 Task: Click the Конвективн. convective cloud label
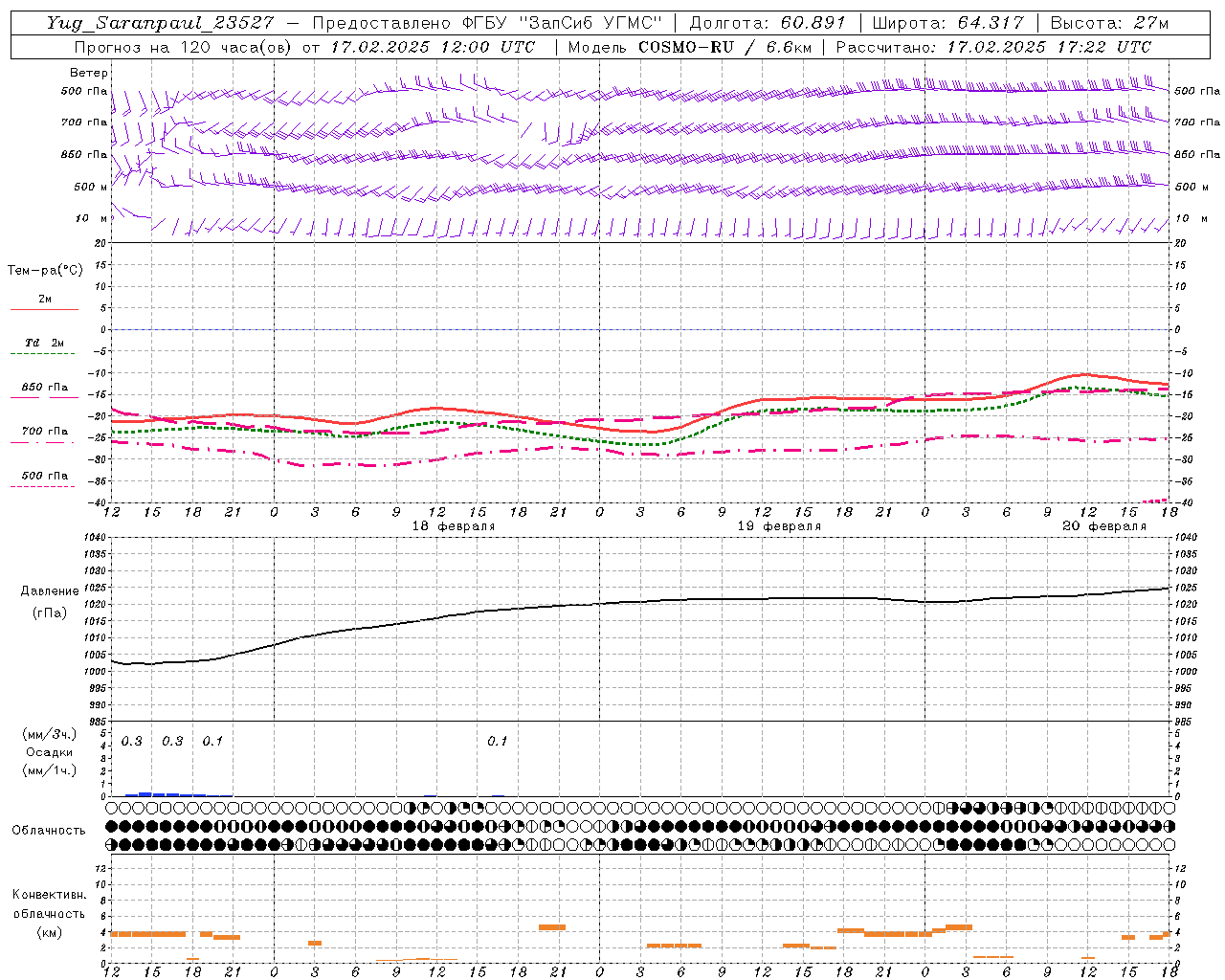click(x=49, y=895)
